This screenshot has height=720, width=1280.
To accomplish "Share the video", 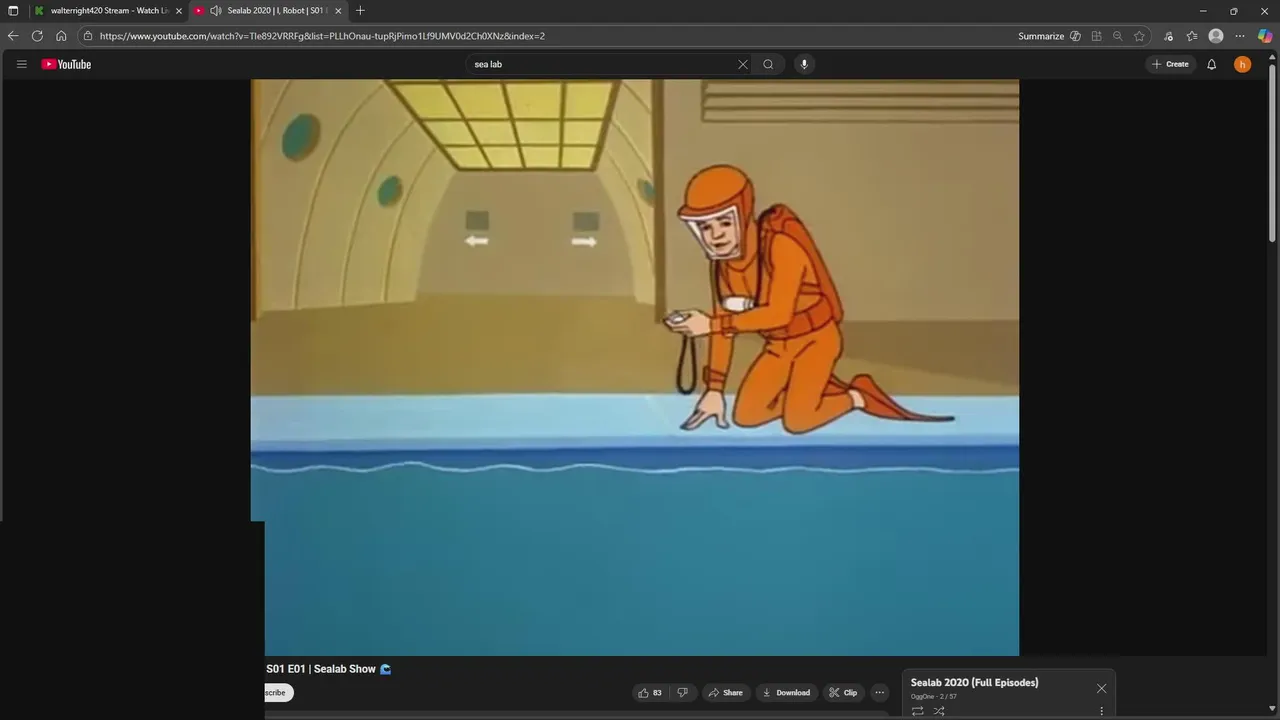I will (726, 693).
